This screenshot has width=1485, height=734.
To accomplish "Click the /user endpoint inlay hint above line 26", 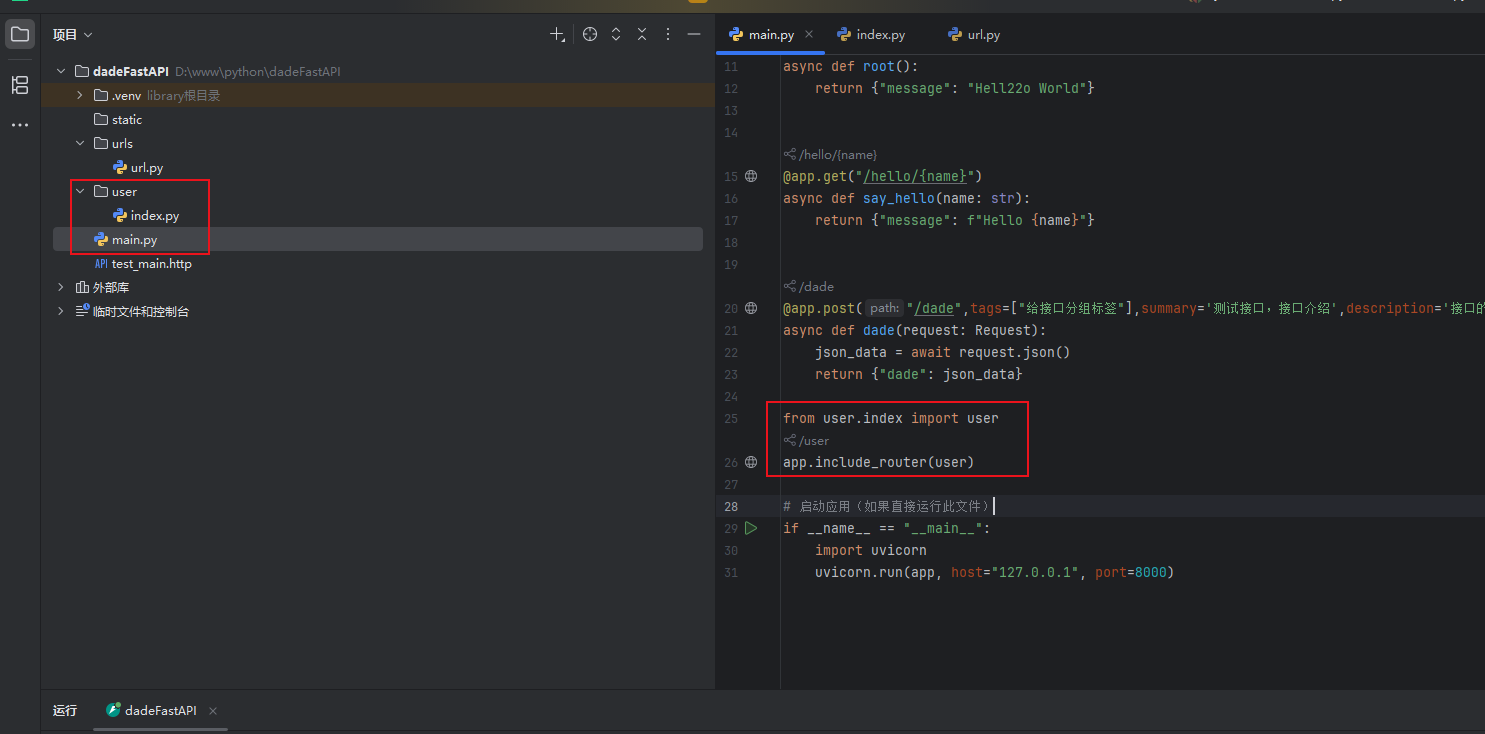I will coord(807,441).
